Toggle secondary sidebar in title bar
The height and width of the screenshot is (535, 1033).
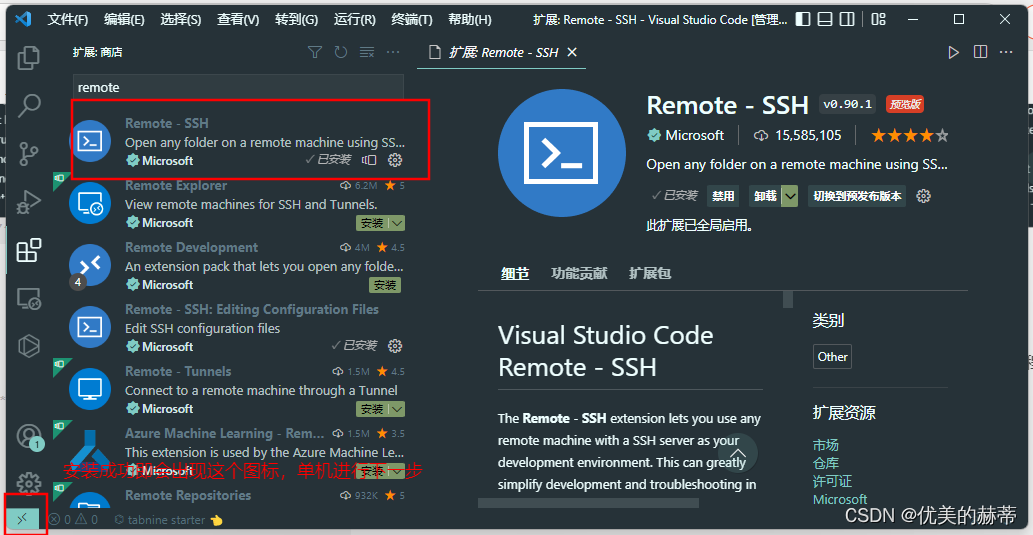(x=848, y=19)
